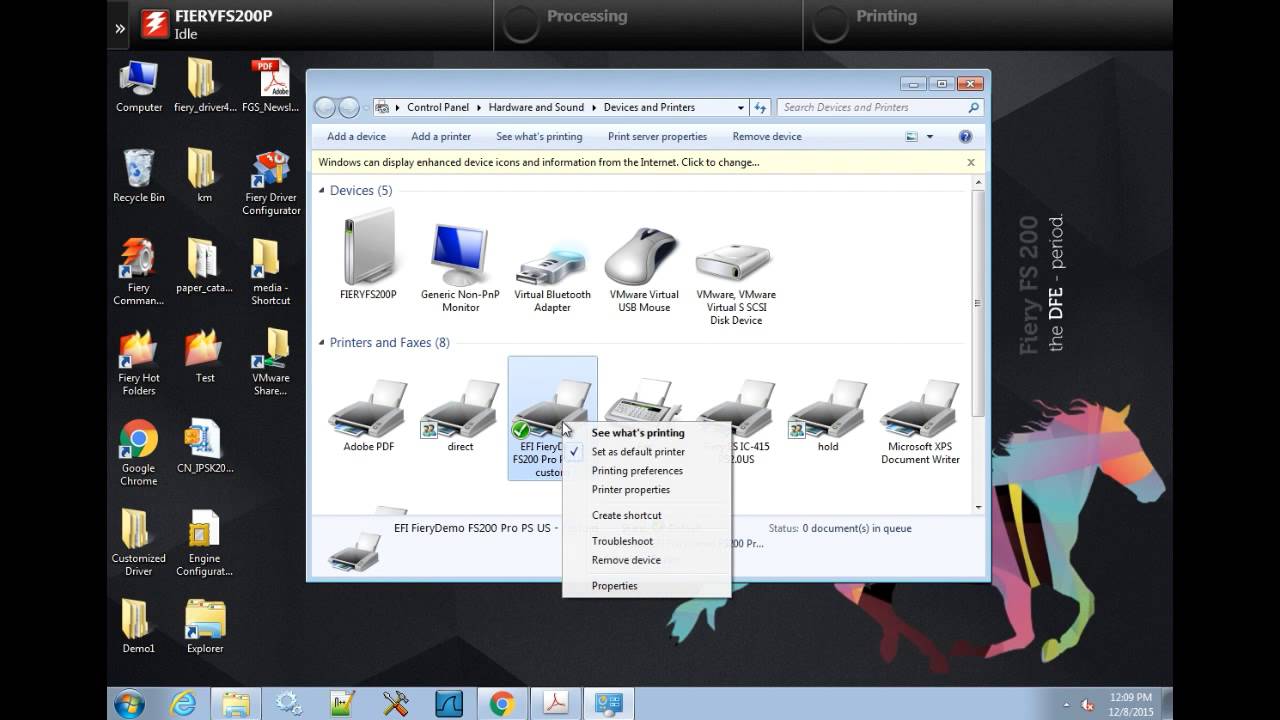The image size is (1280, 720).
Task: Select the Fiery Hot Folders desktop icon
Action: [x=138, y=361]
